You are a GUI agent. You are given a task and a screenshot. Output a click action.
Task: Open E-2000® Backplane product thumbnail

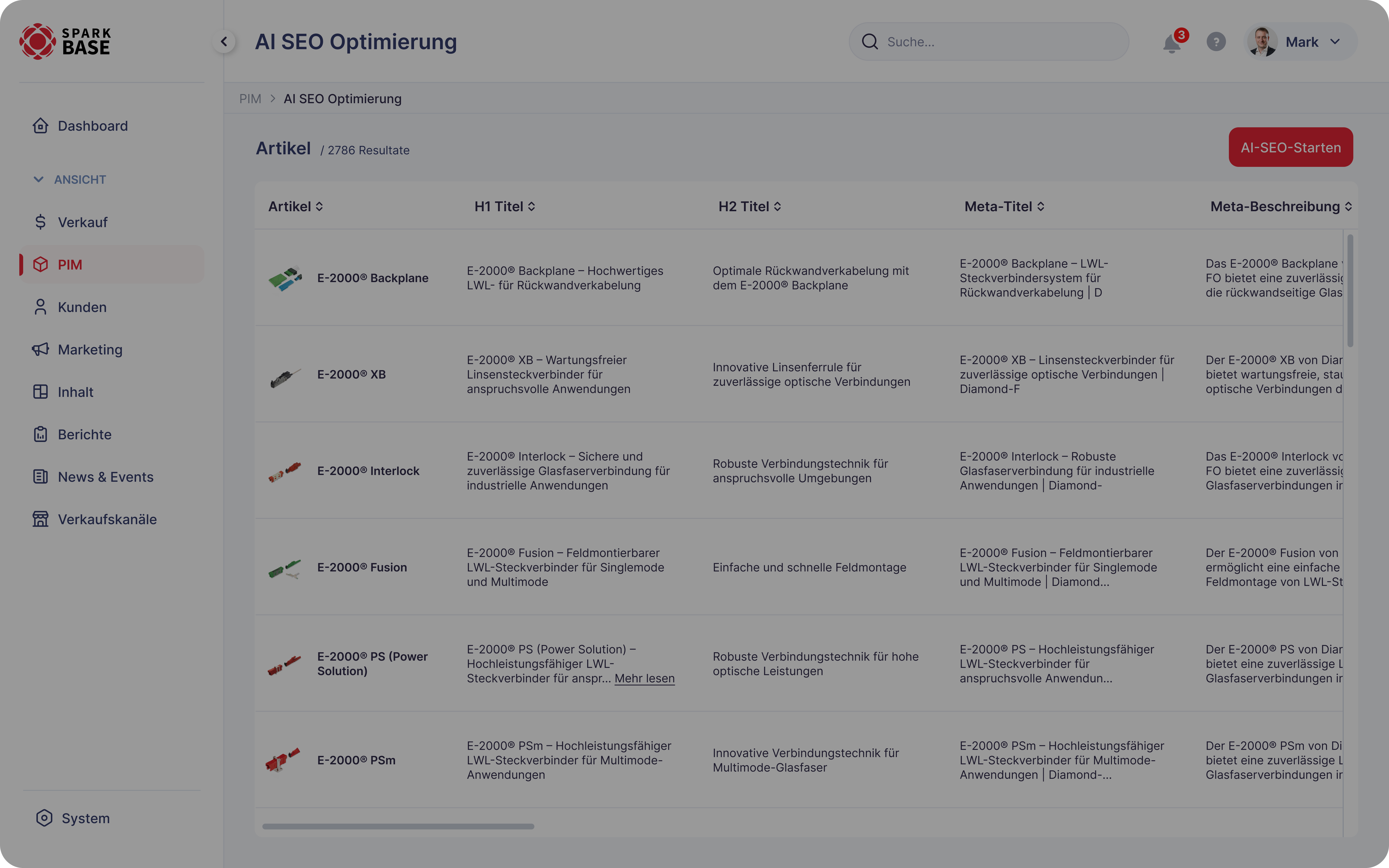pos(285,278)
